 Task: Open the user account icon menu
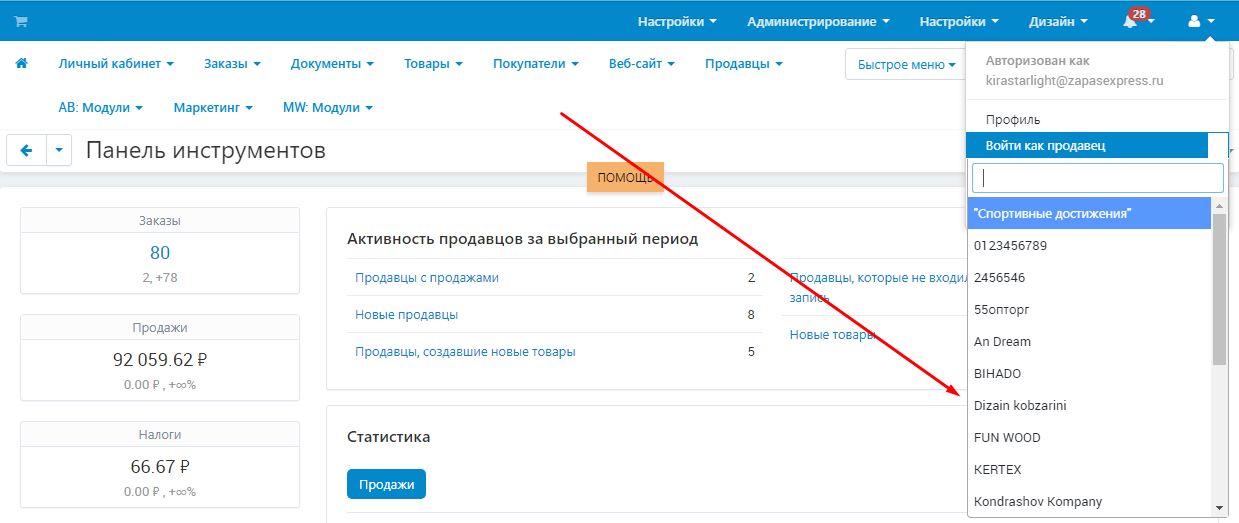[1200, 21]
